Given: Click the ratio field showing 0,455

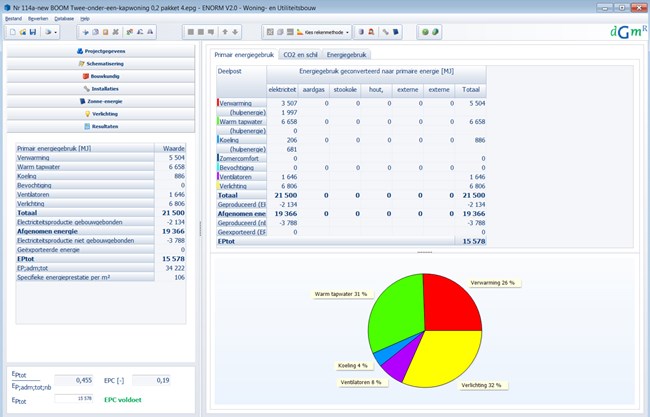Looking at the screenshot, I should 74,380.
